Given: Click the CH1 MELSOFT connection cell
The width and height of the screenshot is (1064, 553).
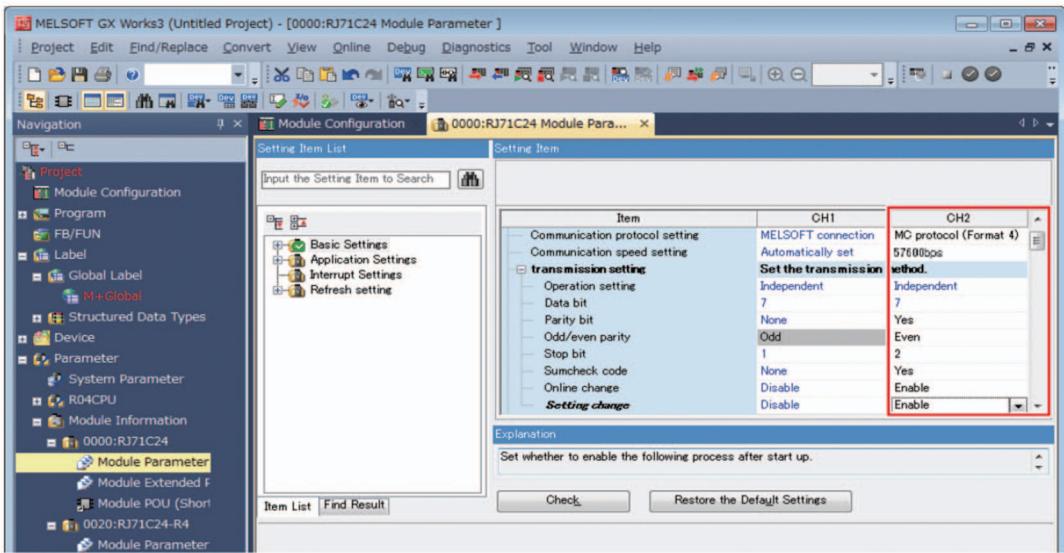Looking at the screenshot, I should (x=821, y=235).
